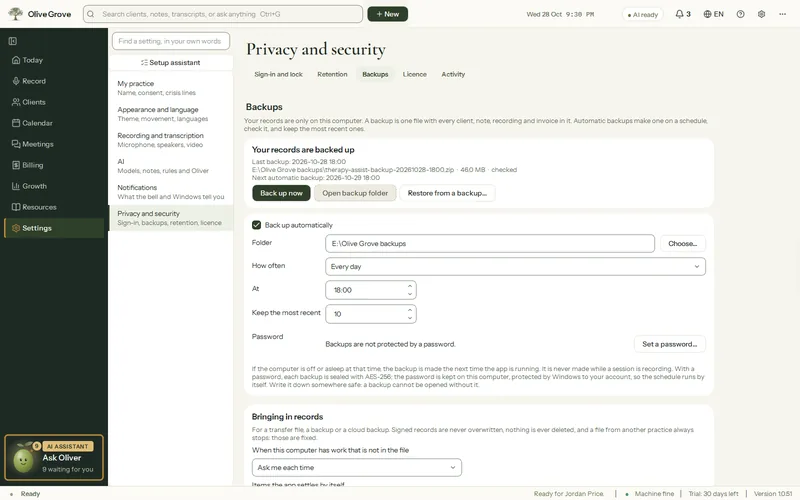Click the Keep the most recent field

coord(371,314)
